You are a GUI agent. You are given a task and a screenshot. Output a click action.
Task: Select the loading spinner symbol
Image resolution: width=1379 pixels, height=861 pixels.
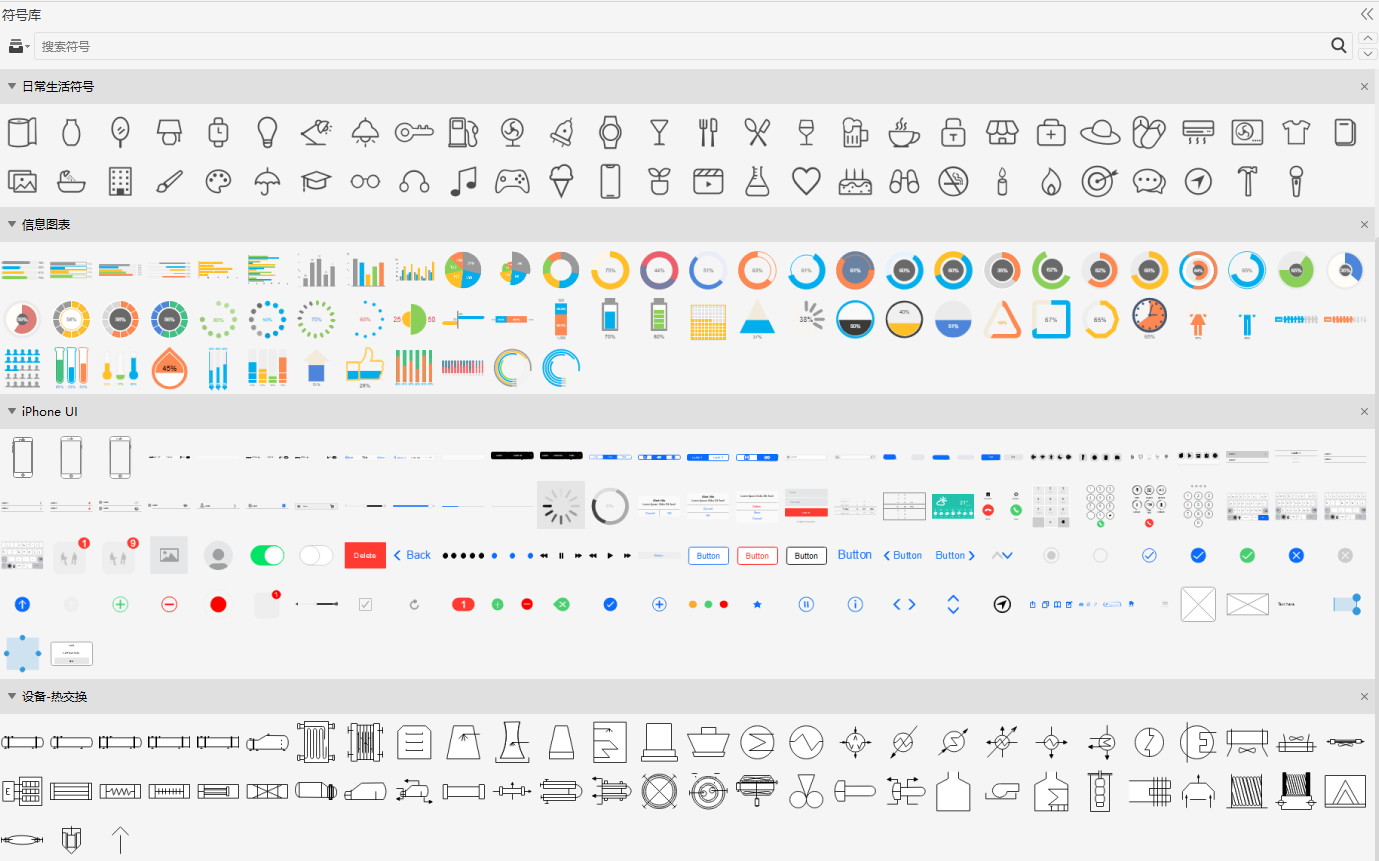pos(561,505)
